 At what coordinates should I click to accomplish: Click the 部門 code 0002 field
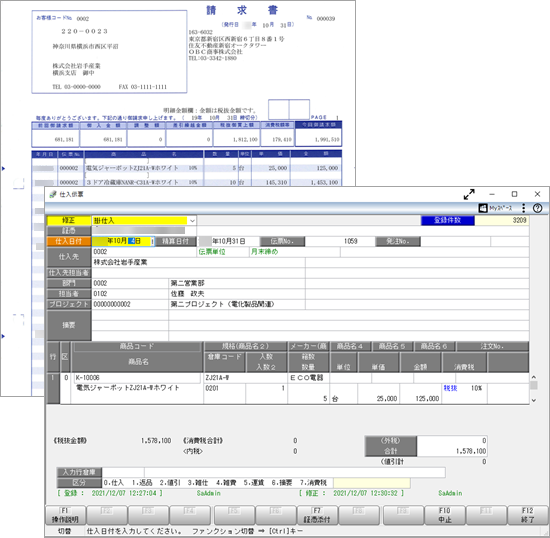coord(130,283)
